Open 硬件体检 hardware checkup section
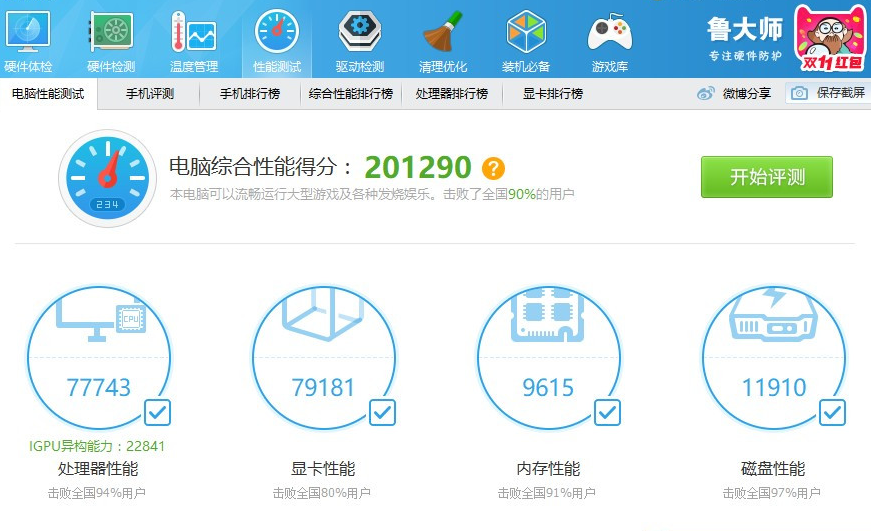The height and width of the screenshot is (531, 871). pyautogui.click(x=28, y=42)
